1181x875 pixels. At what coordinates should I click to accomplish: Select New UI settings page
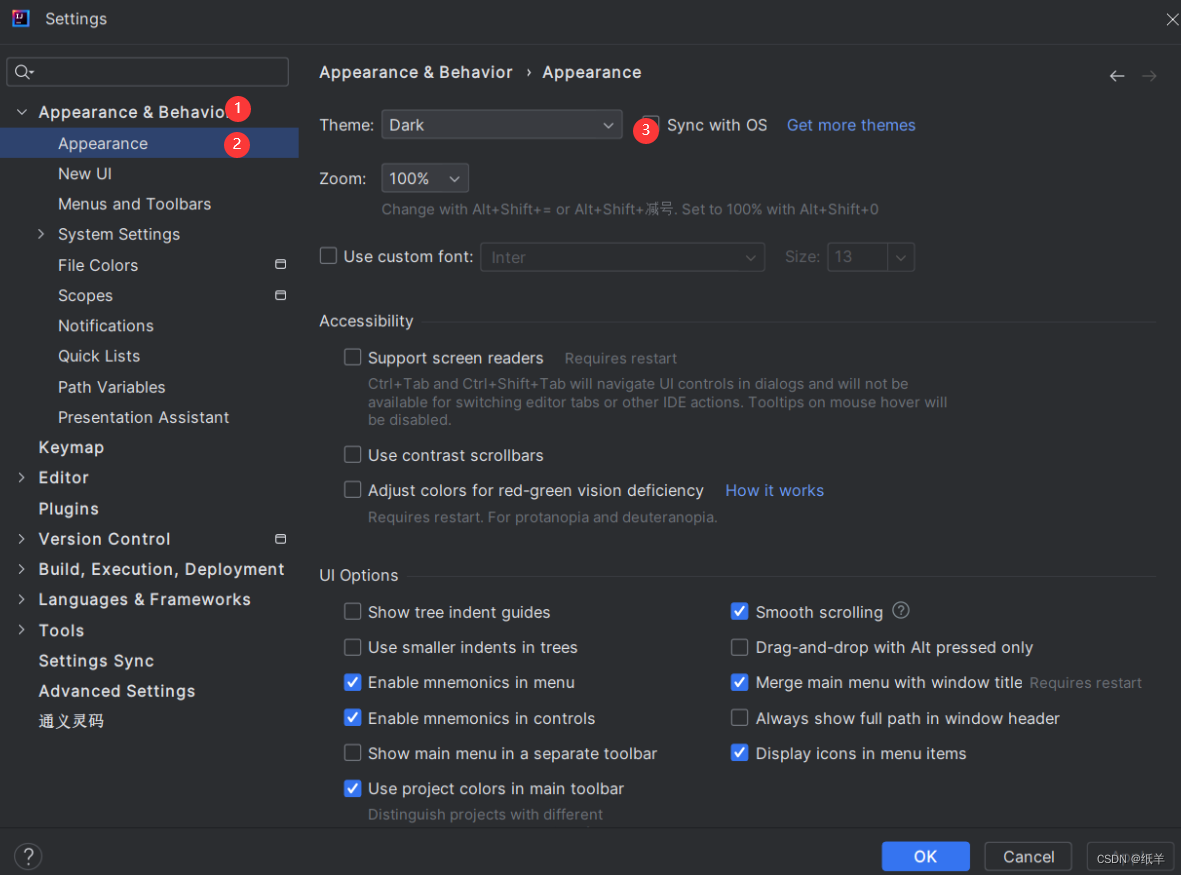point(85,174)
